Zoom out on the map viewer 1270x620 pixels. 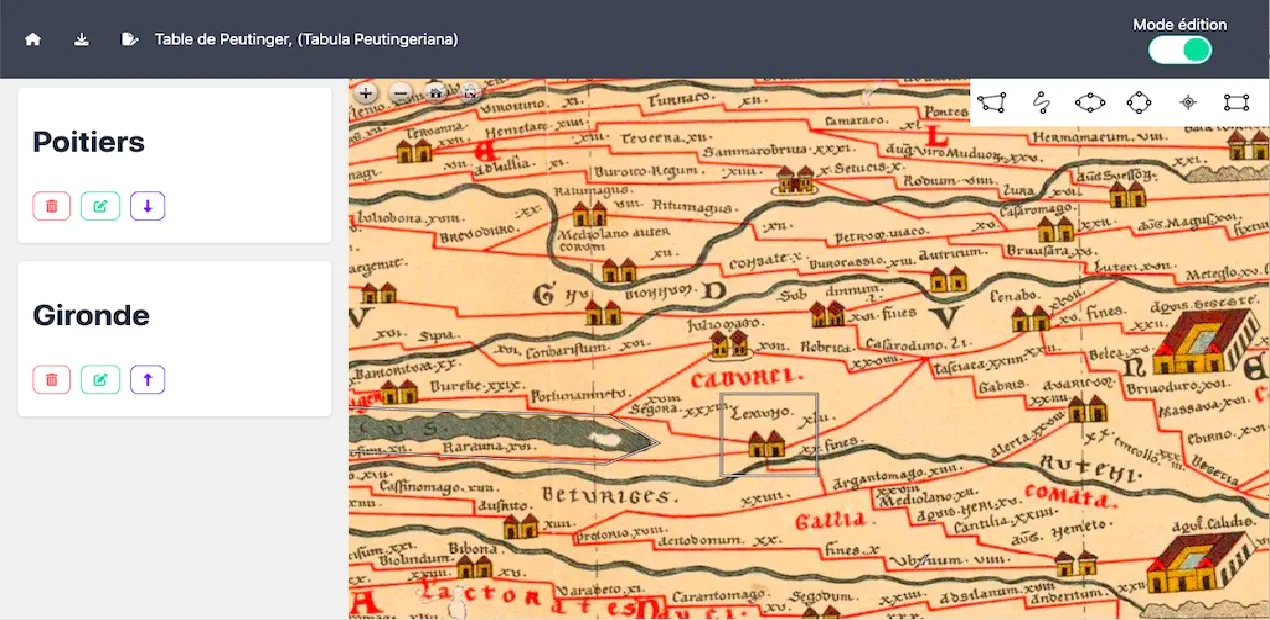point(400,93)
